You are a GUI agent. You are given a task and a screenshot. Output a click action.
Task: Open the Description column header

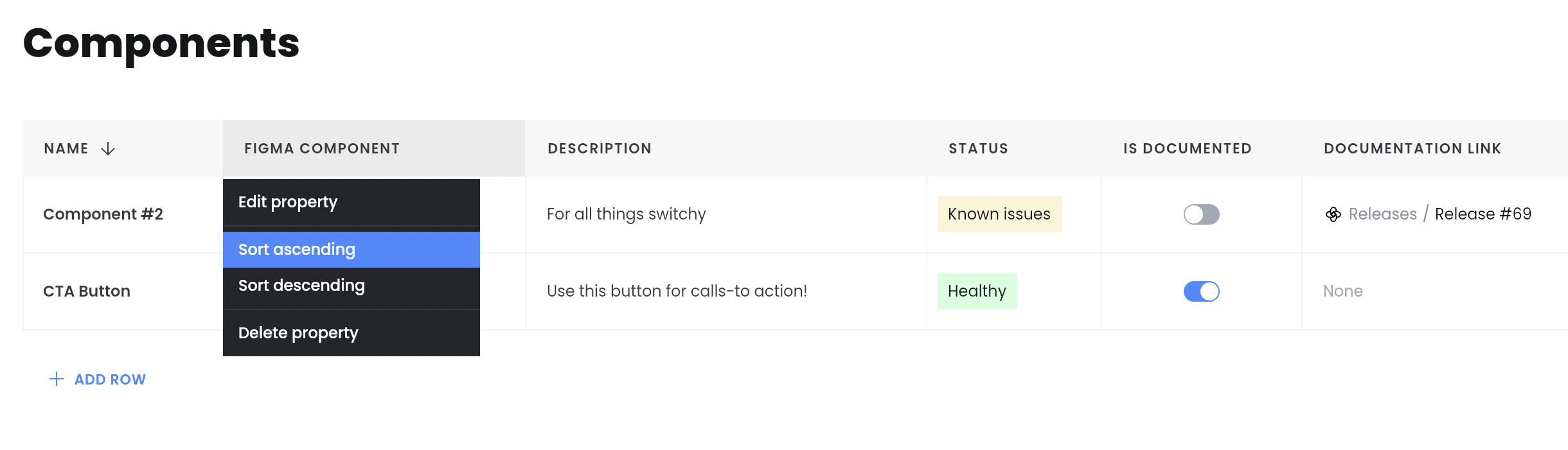pos(600,148)
